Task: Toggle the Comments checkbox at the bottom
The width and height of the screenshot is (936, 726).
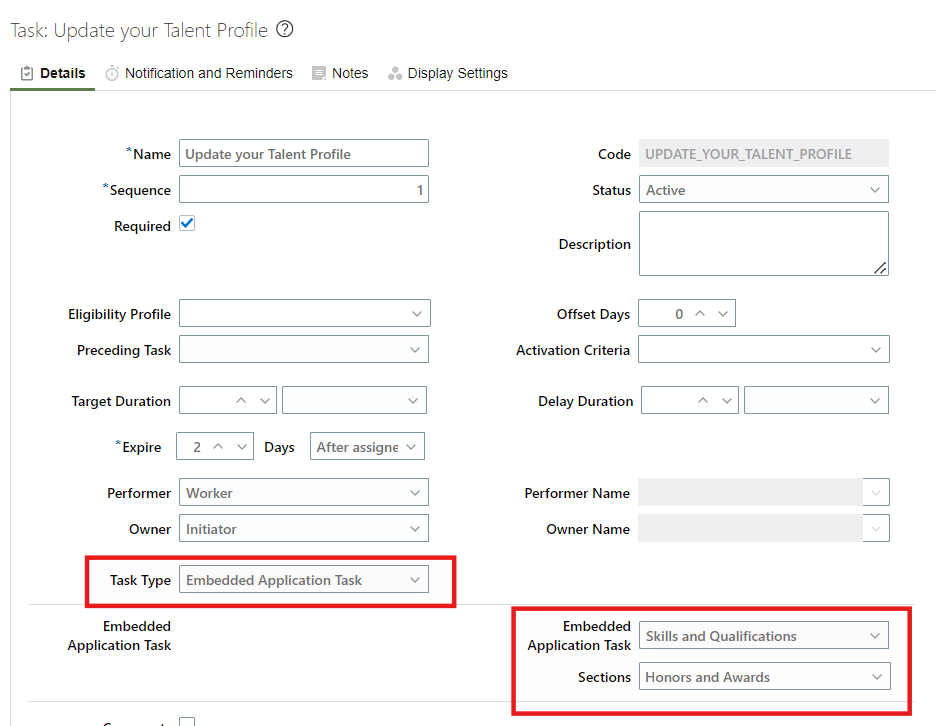Action: pyautogui.click(x=186, y=720)
